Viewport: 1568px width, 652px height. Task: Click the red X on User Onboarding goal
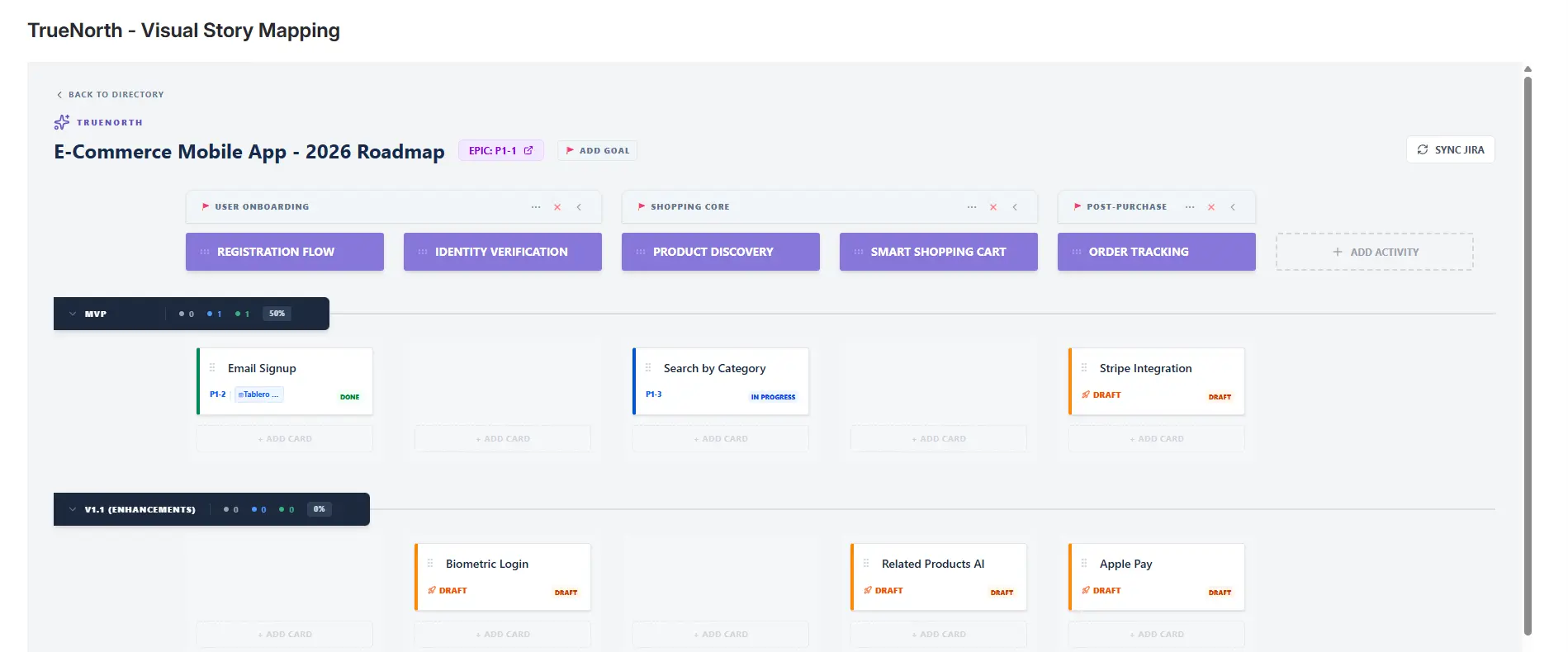coord(557,207)
